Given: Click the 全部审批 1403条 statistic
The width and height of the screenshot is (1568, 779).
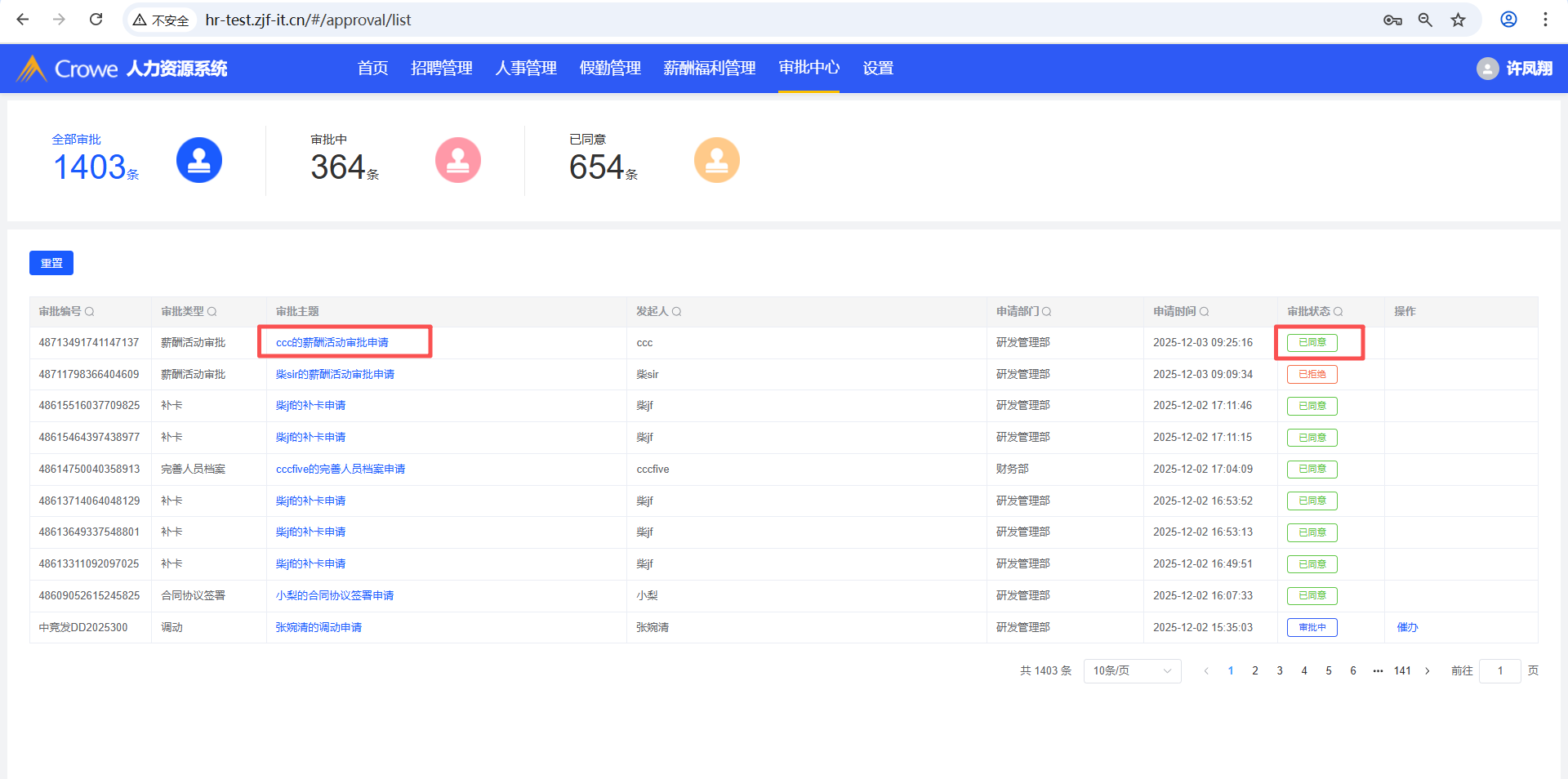Looking at the screenshot, I should point(96,159).
